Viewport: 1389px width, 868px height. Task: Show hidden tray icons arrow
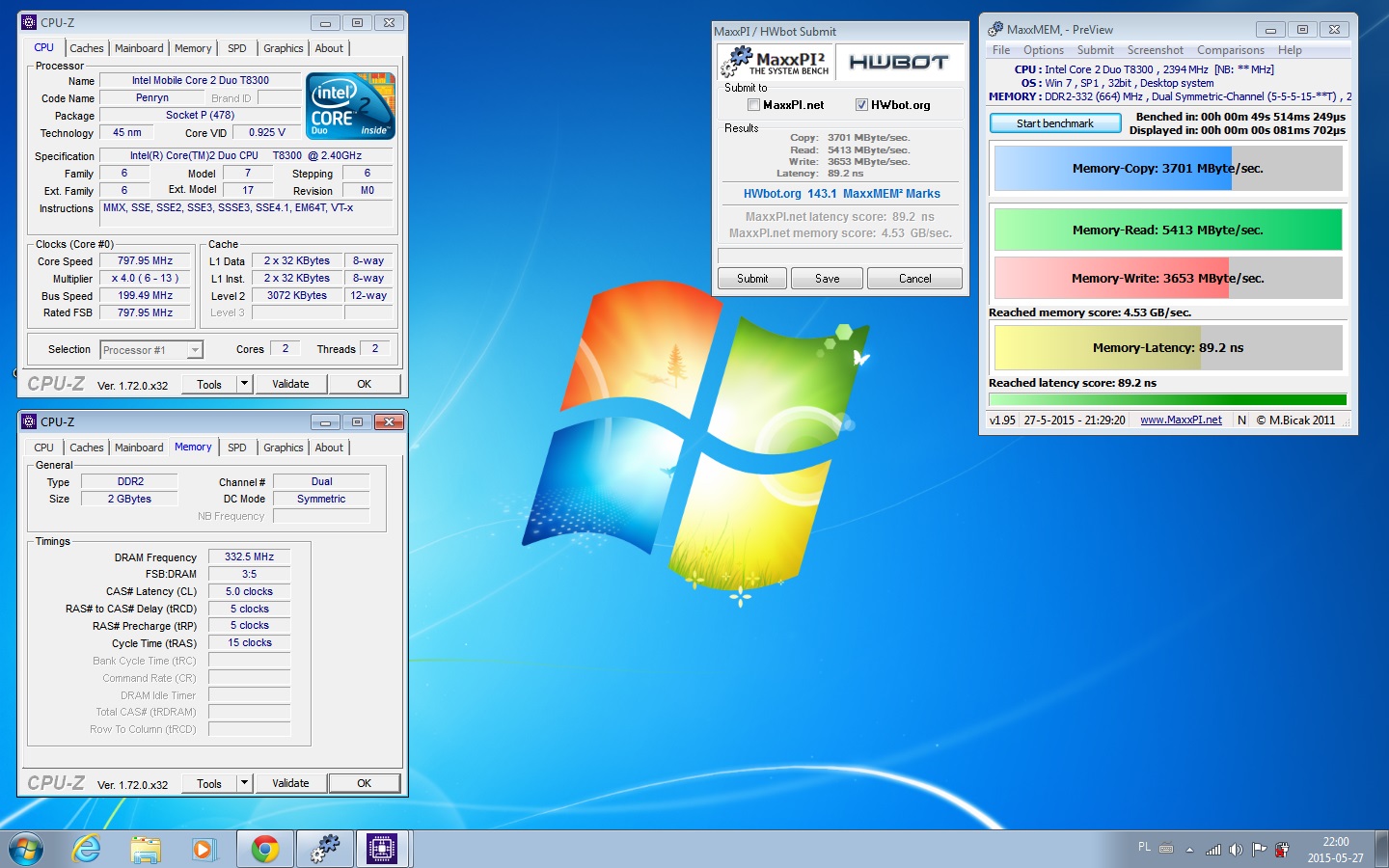pos(1189,850)
